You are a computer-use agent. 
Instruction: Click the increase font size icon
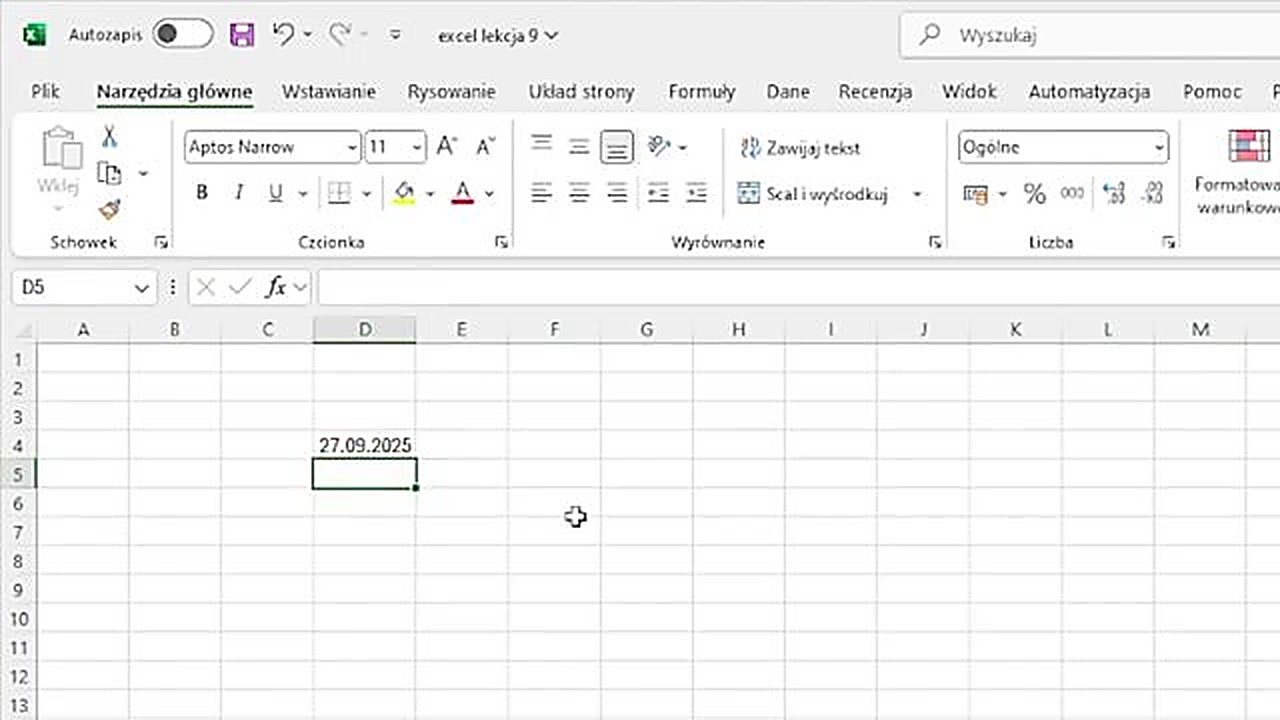pos(447,147)
